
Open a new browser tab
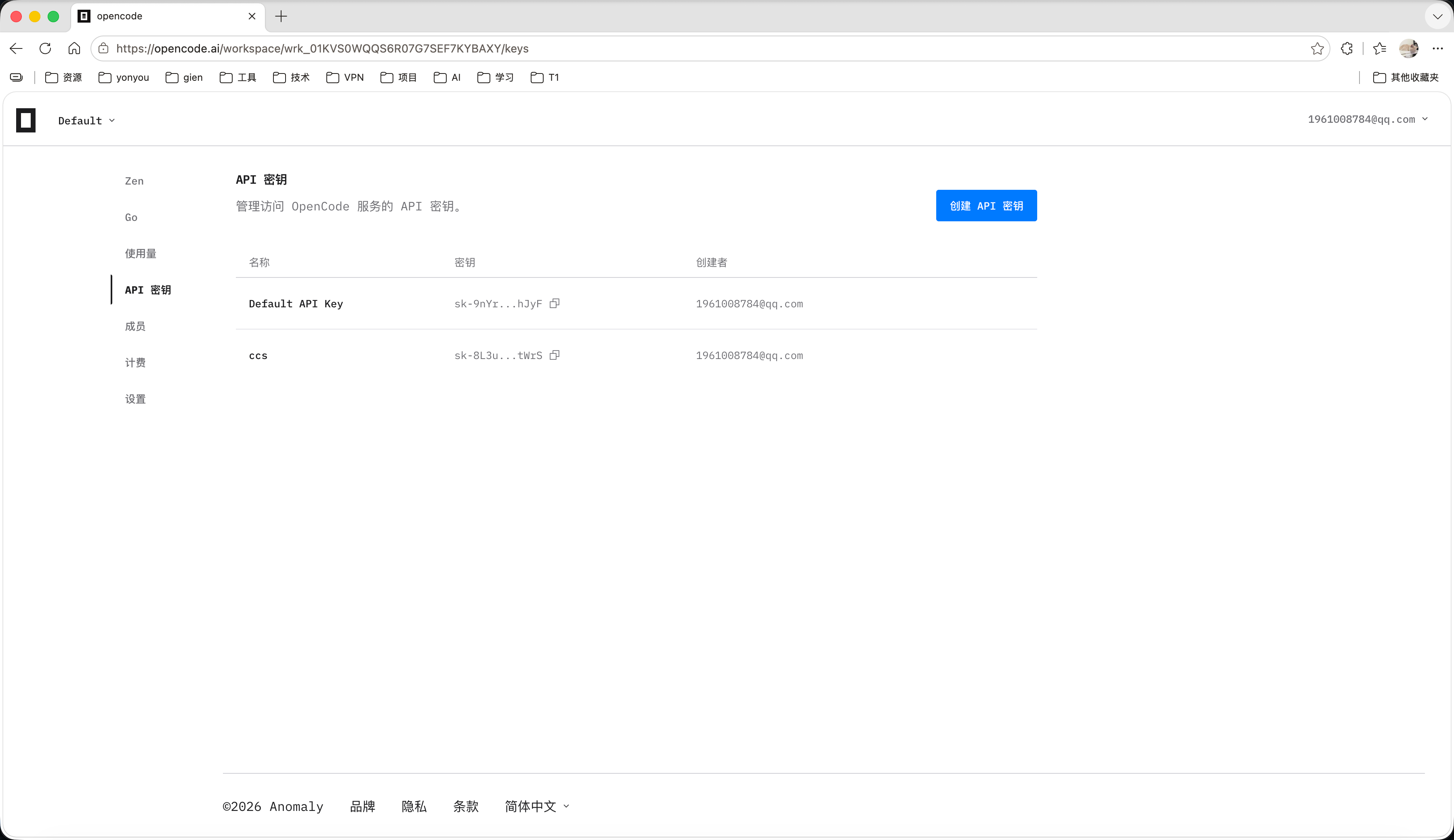tap(281, 16)
